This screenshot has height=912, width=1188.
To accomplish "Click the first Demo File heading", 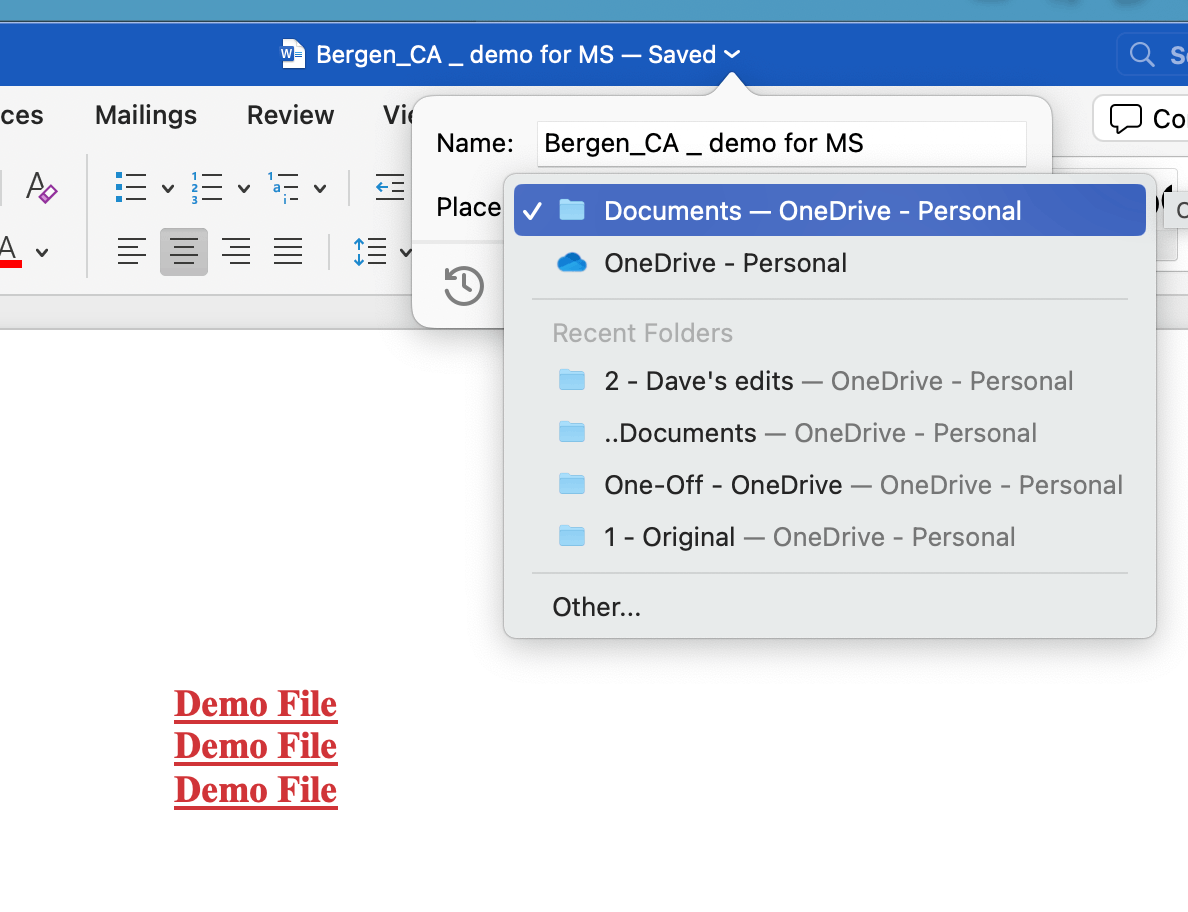I will (x=256, y=704).
